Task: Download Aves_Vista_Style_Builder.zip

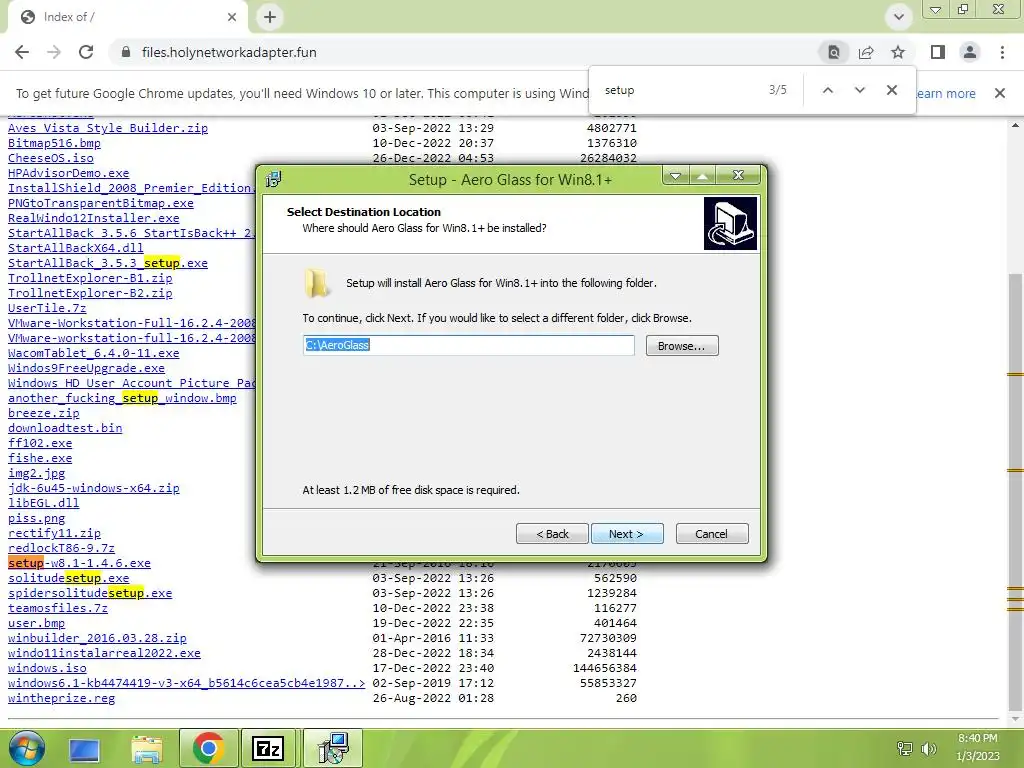Action: 108,128
